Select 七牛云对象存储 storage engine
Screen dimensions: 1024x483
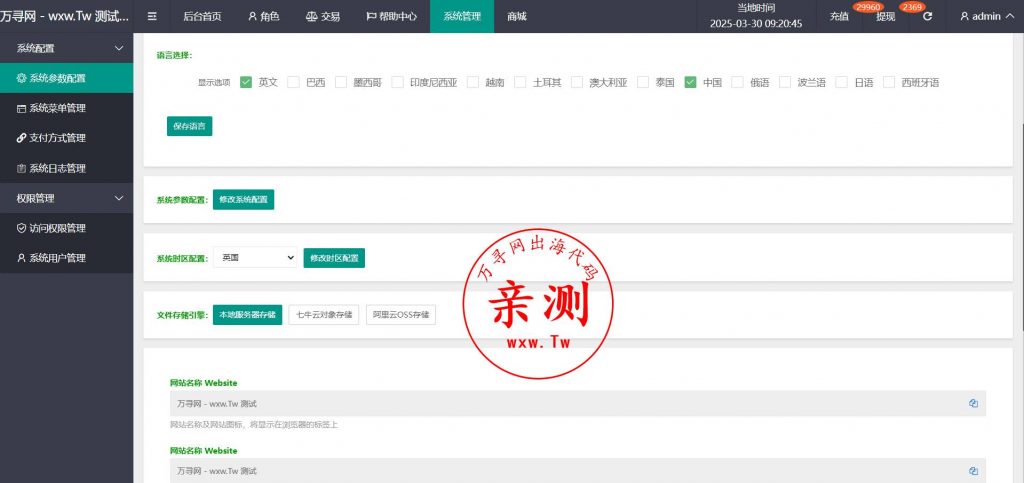pos(324,315)
